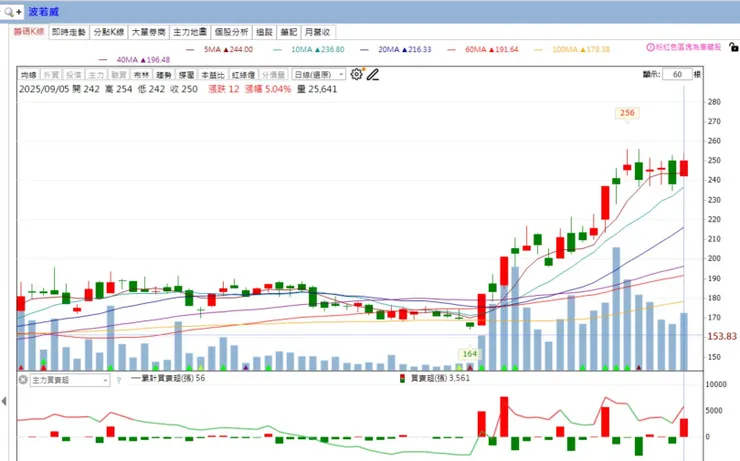The image size is (740, 461).
Task: Click the 漲幅 5.04% value
Action: [268, 89]
